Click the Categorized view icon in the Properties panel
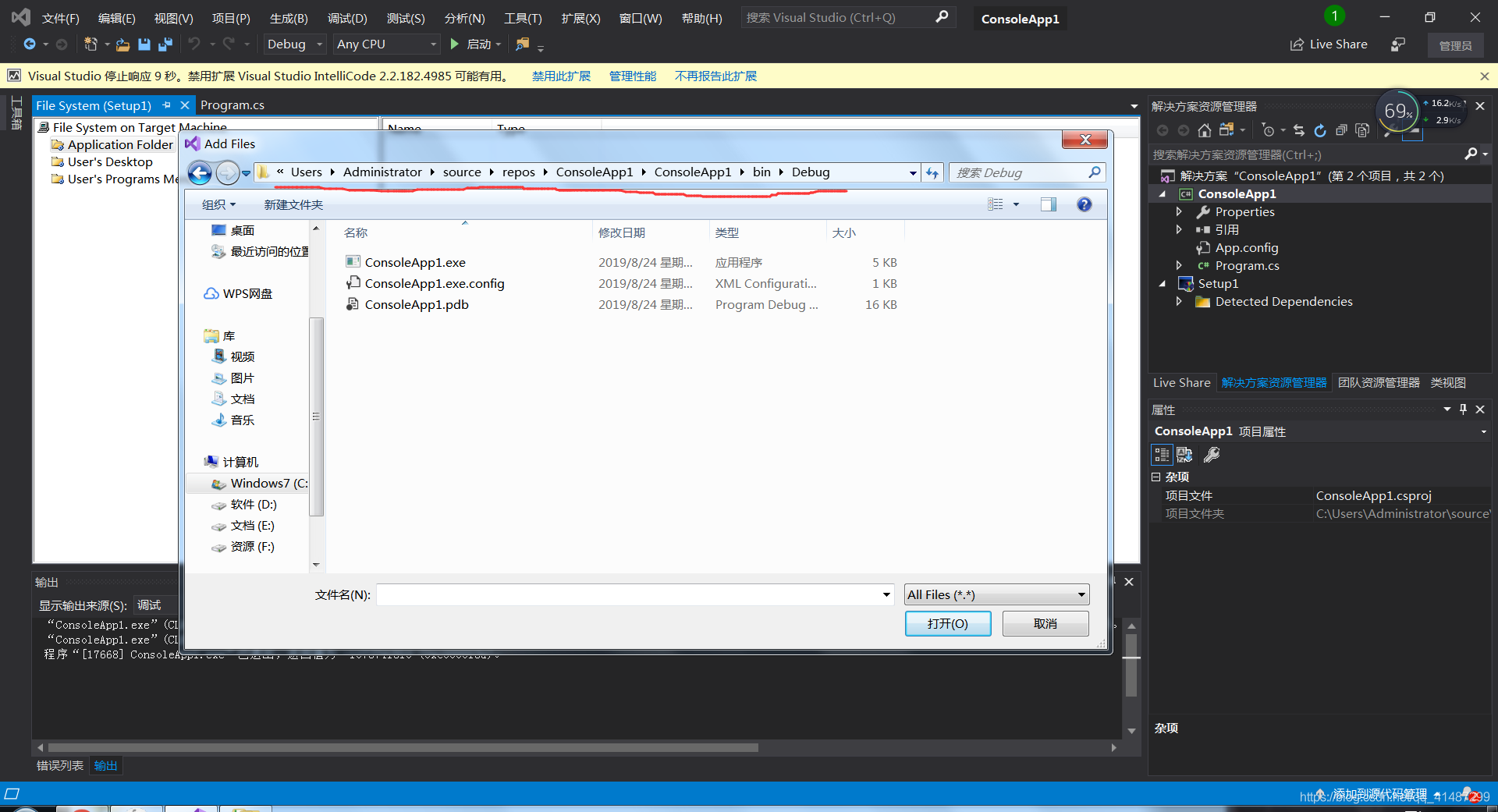1498x812 pixels. pos(1162,455)
